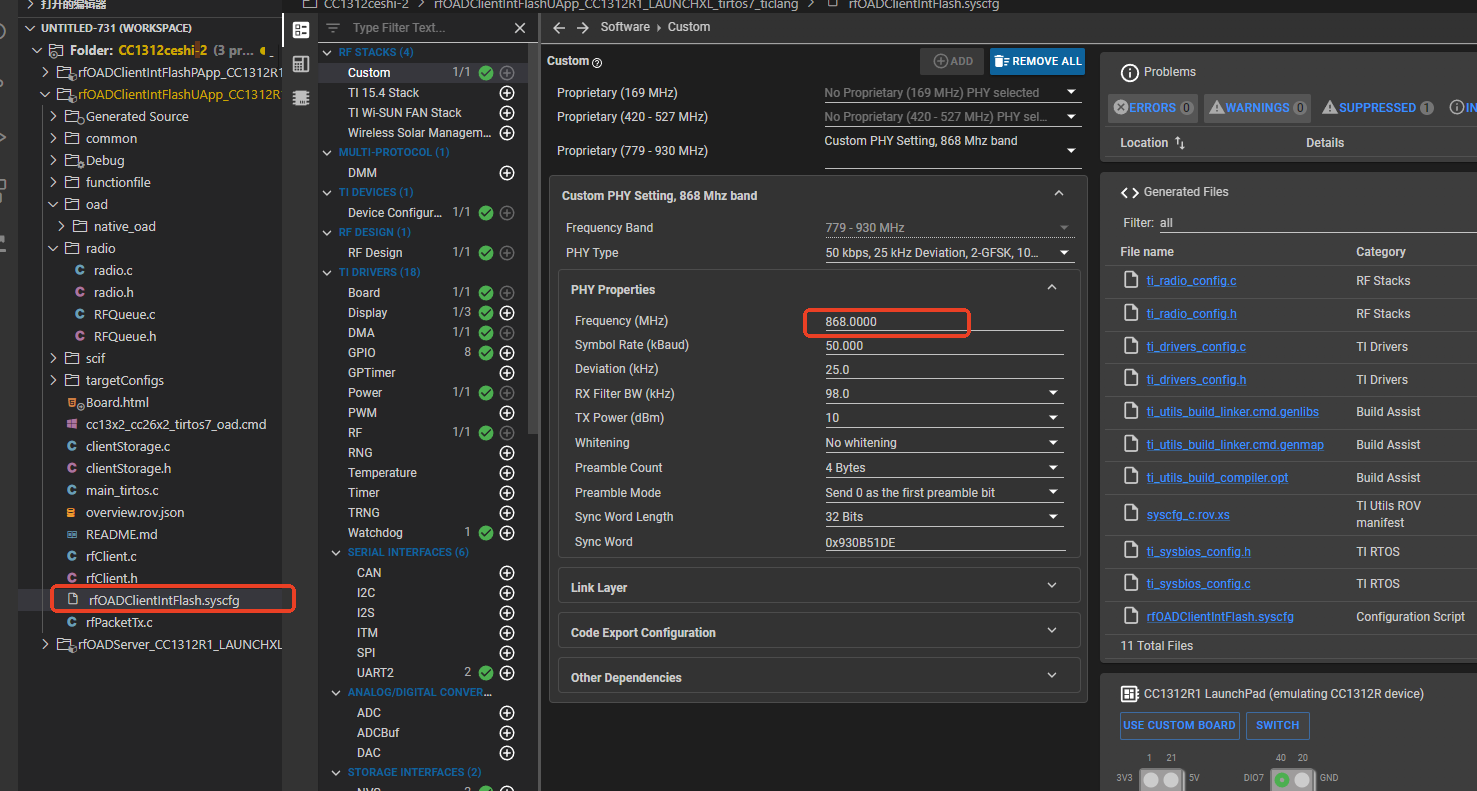This screenshot has height=791, width=1477.
Task: Open the calculator view in SysConfig sidebar
Action: coord(301,63)
